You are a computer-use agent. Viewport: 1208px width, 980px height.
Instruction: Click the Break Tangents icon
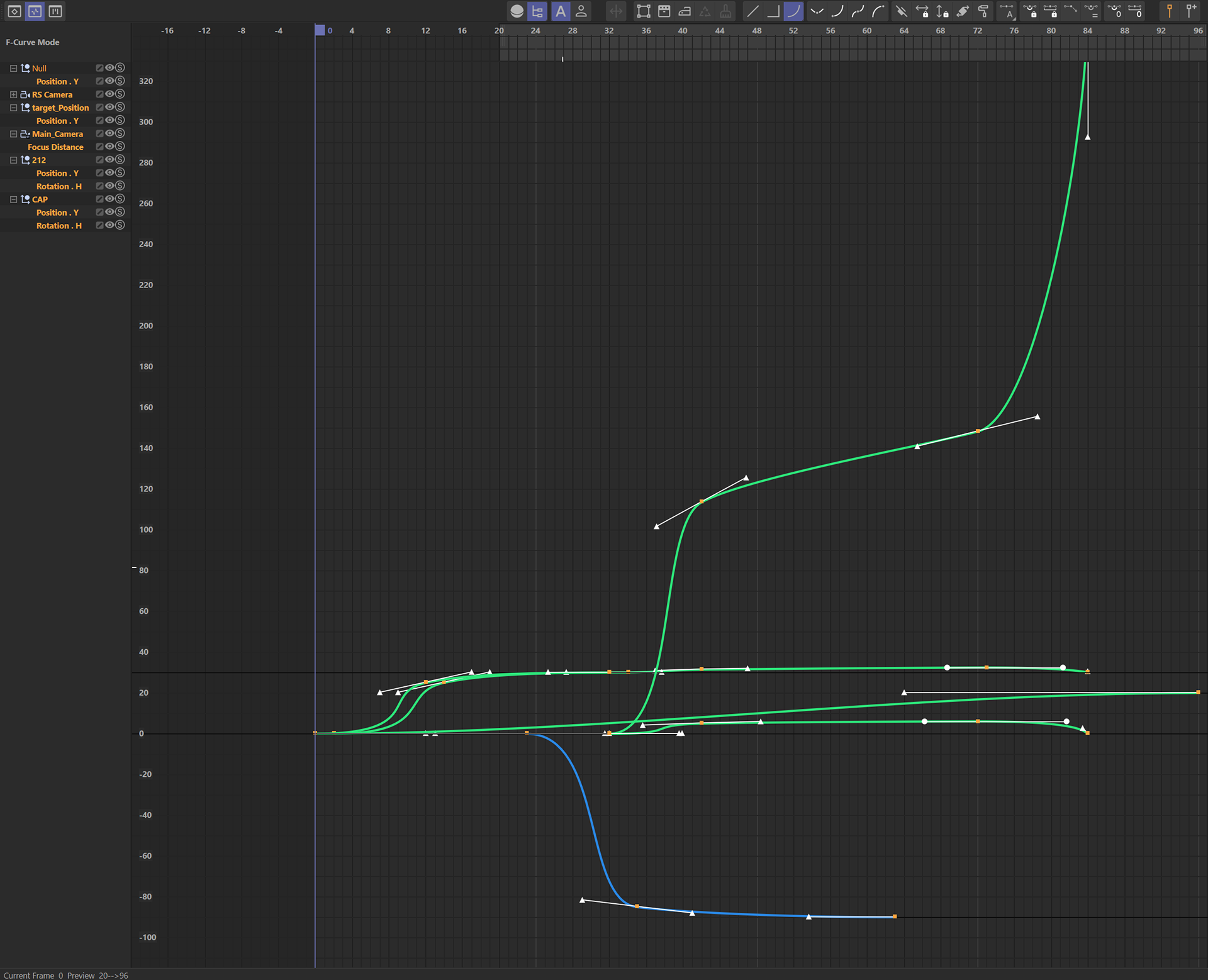(902, 11)
